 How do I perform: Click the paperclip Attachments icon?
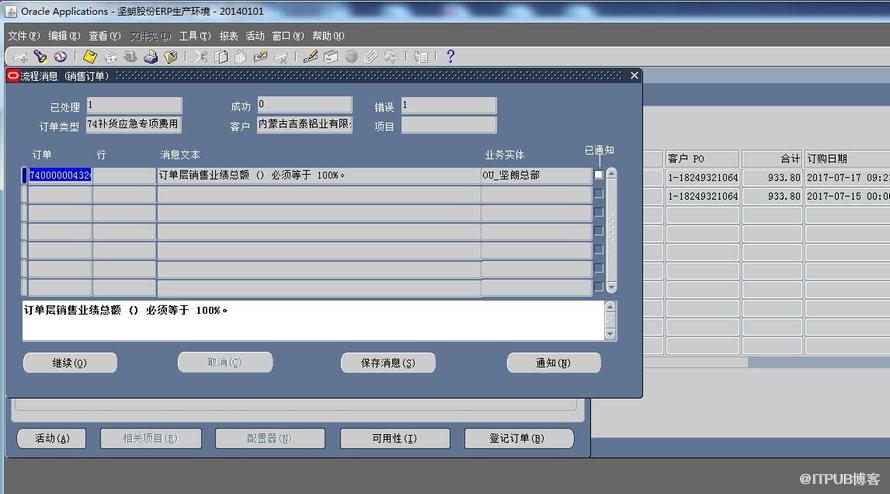pyautogui.click(x=371, y=57)
